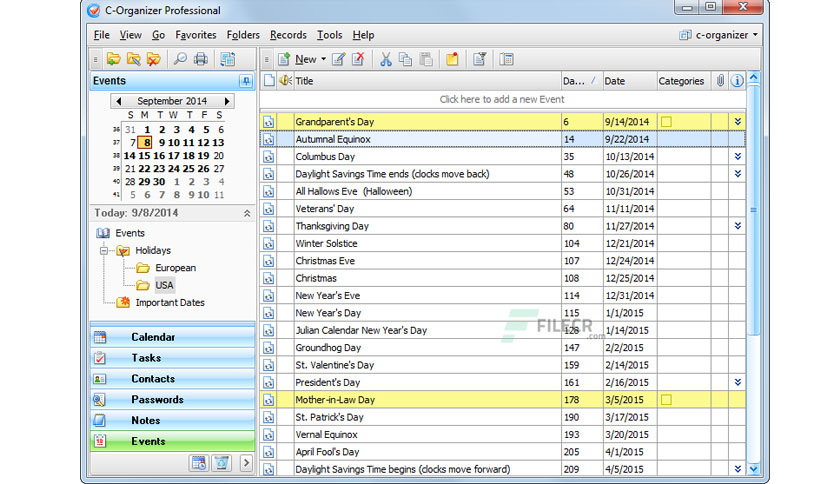Screen dimensions: 836x484
Task: Open the File menu
Action: [101, 35]
